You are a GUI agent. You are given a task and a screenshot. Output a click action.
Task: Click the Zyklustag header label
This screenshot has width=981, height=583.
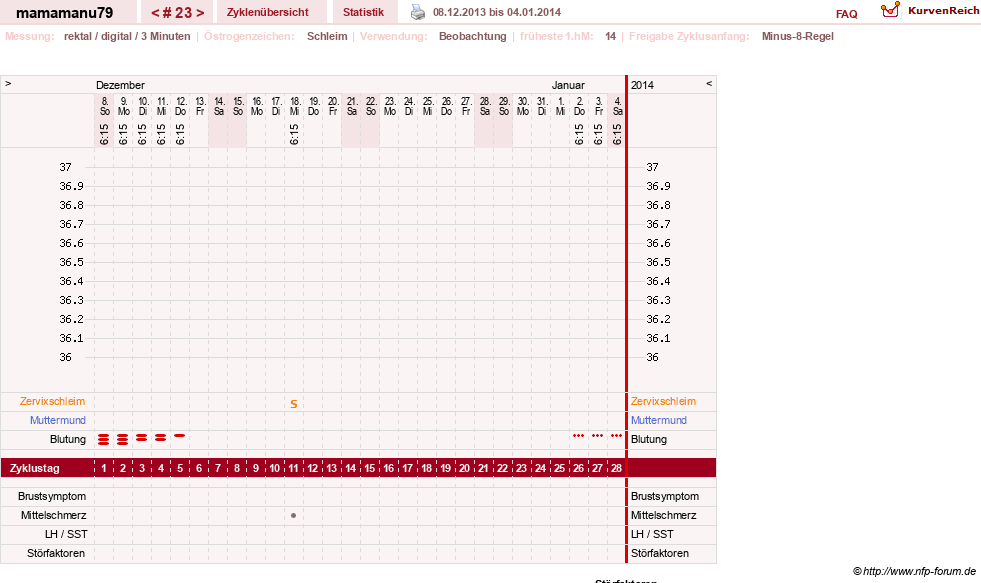[34, 468]
